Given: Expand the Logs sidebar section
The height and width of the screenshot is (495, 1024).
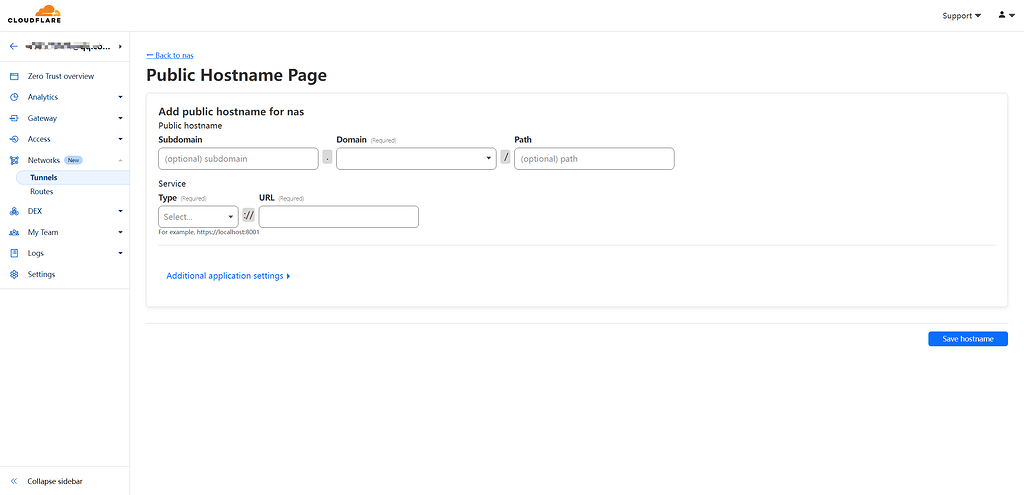Looking at the screenshot, I should [x=120, y=253].
